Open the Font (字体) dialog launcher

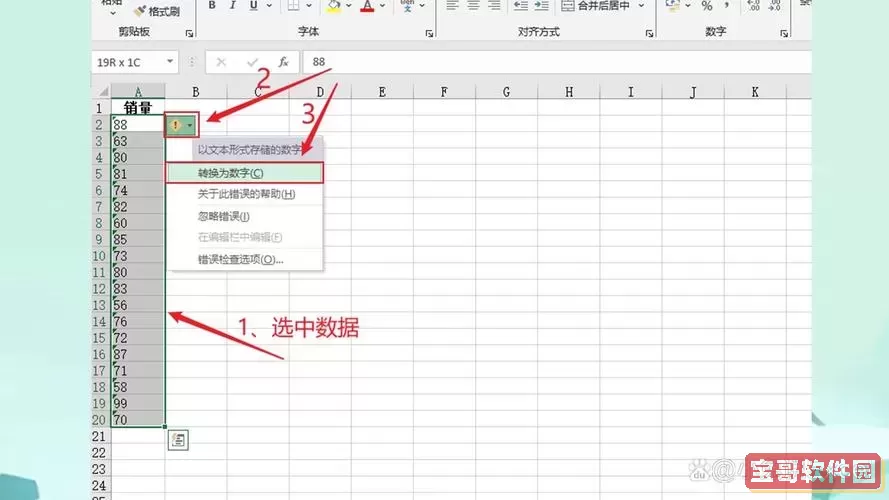[x=429, y=34]
